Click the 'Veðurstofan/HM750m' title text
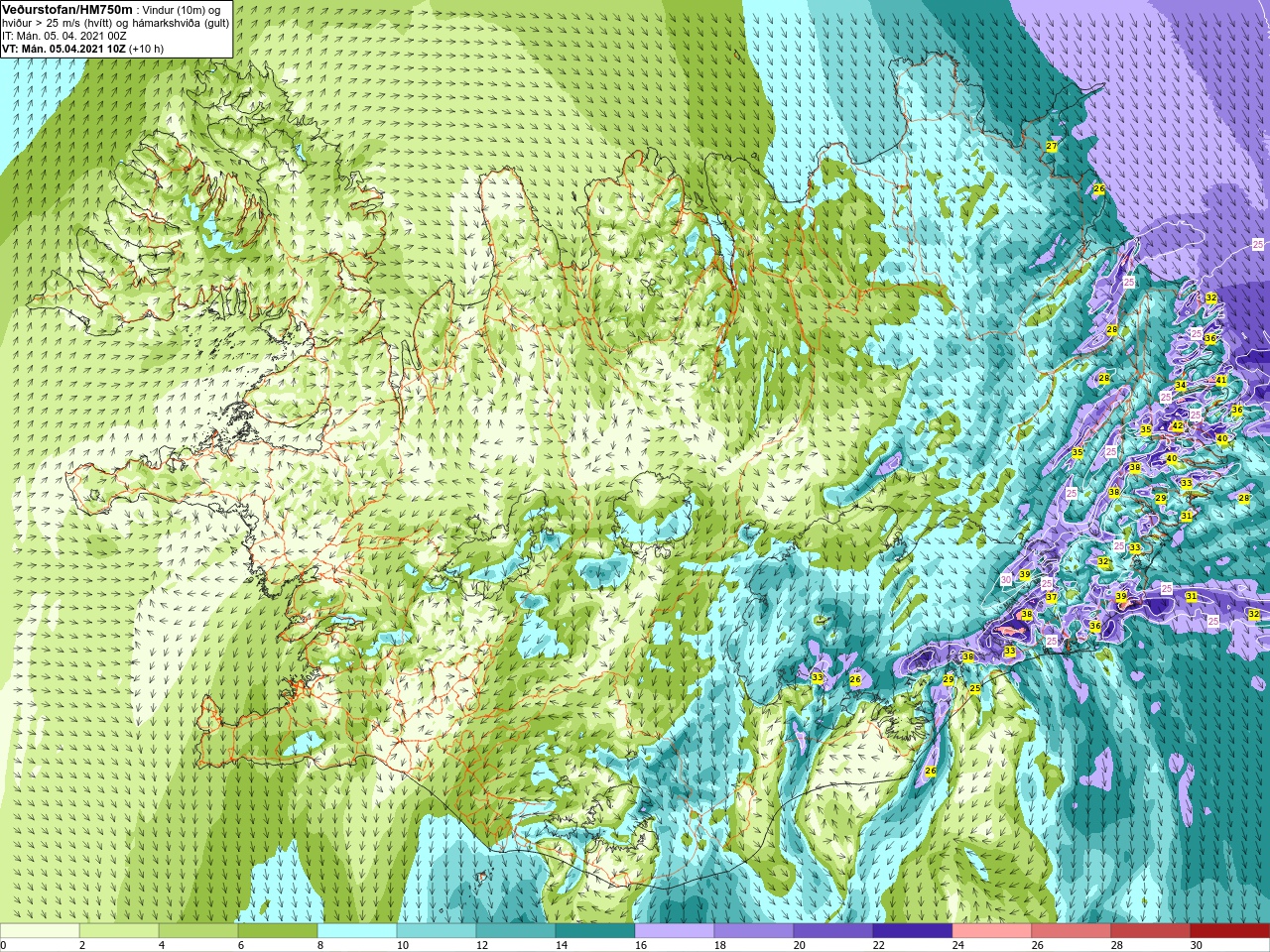The height and width of the screenshot is (952, 1270). [66, 8]
